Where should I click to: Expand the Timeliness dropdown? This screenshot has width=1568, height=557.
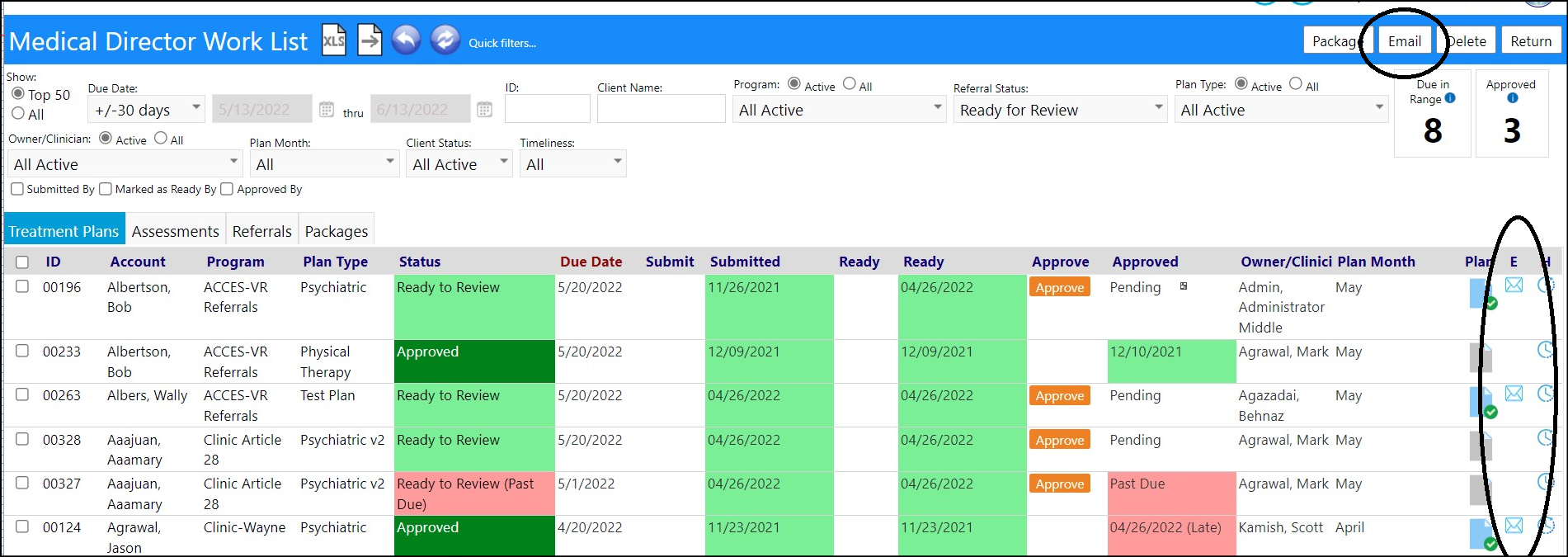coord(573,163)
